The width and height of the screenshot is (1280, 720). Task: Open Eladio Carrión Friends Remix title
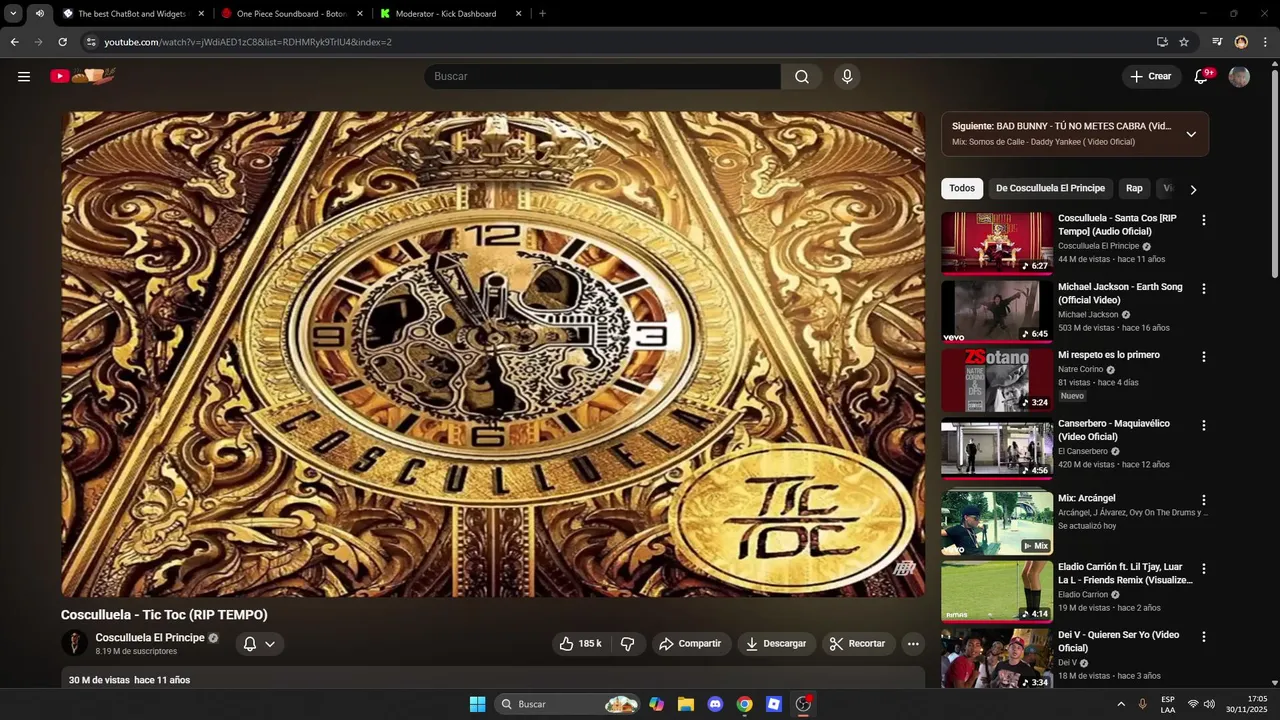pos(1125,573)
